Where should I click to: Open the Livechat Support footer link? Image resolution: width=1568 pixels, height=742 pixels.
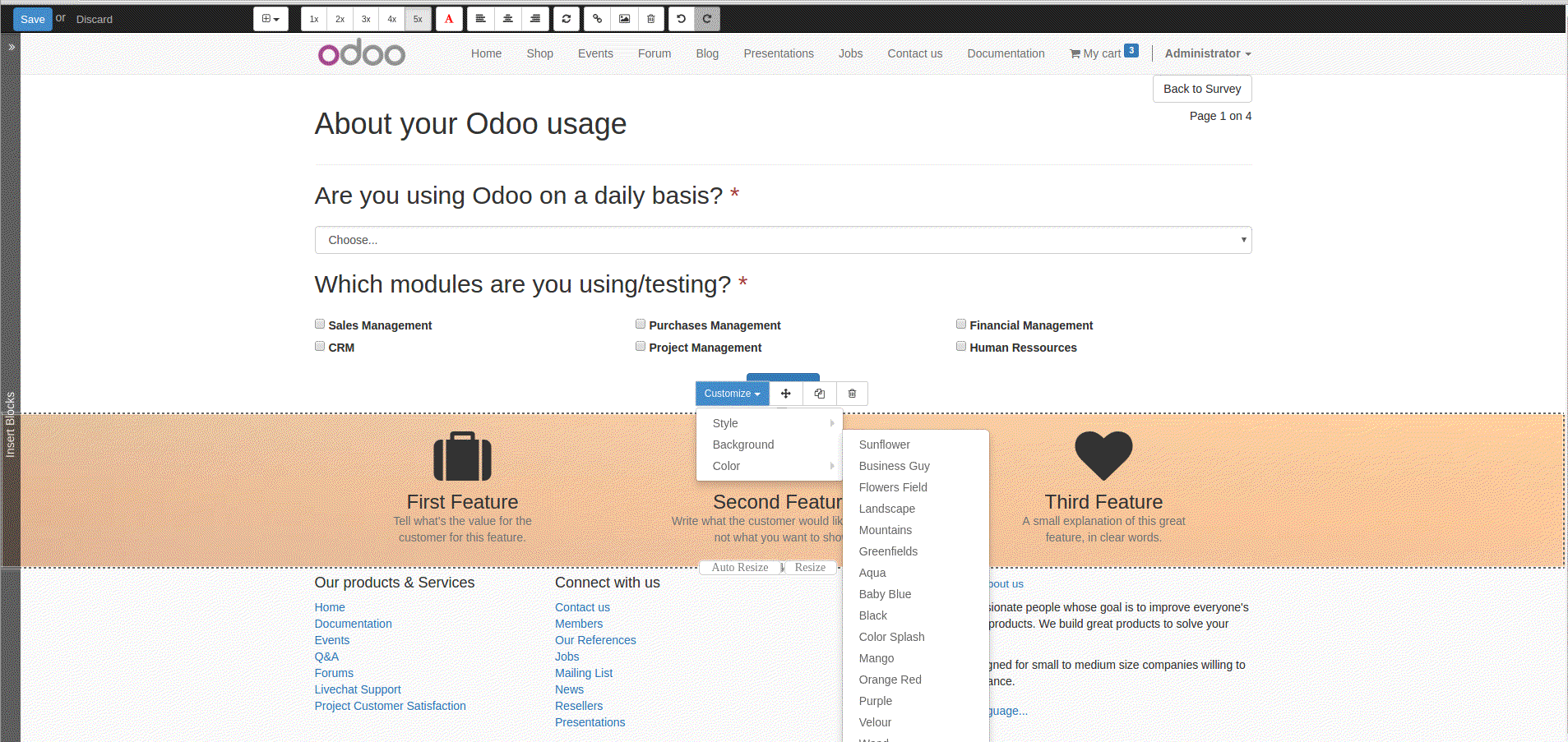(x=358, y=689)
